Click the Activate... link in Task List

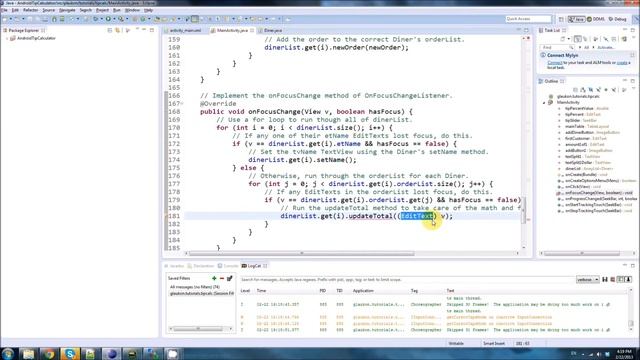[x=606, y=47]
